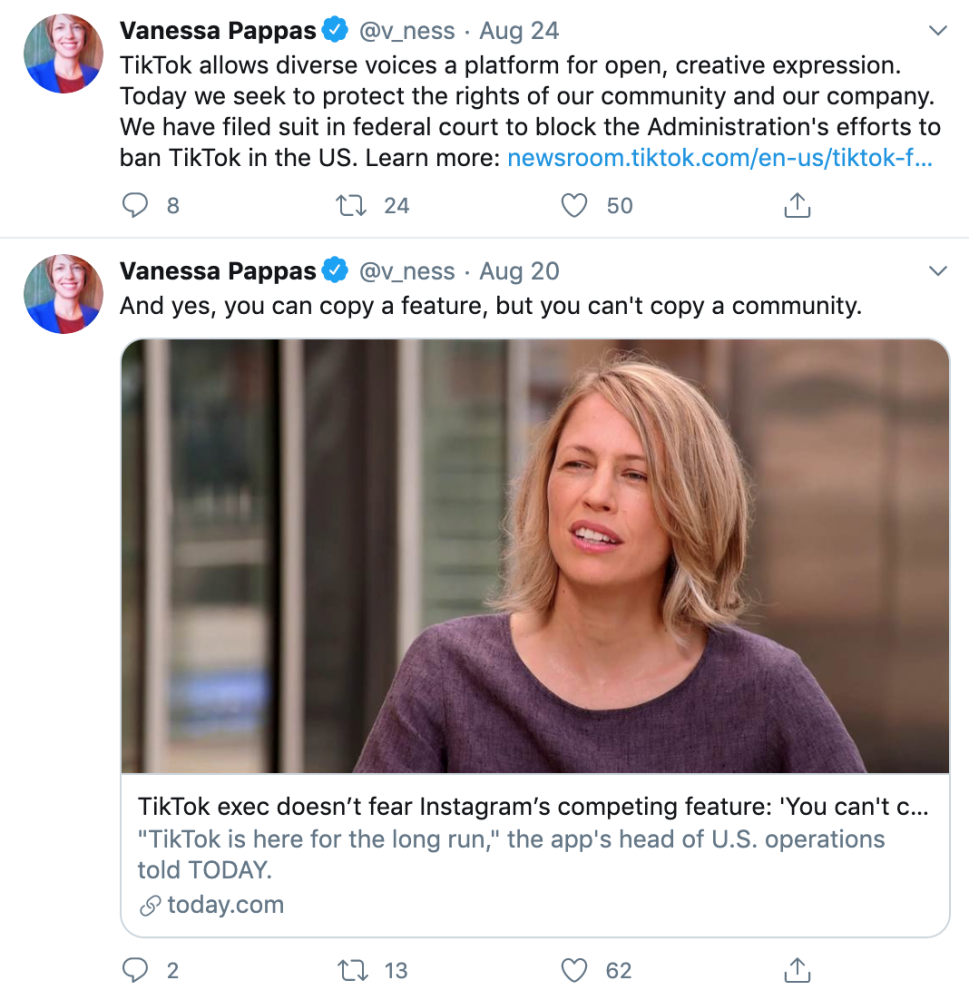
Task: Open the Aug 24 tweet timestamp
Action: coord(519,31)
